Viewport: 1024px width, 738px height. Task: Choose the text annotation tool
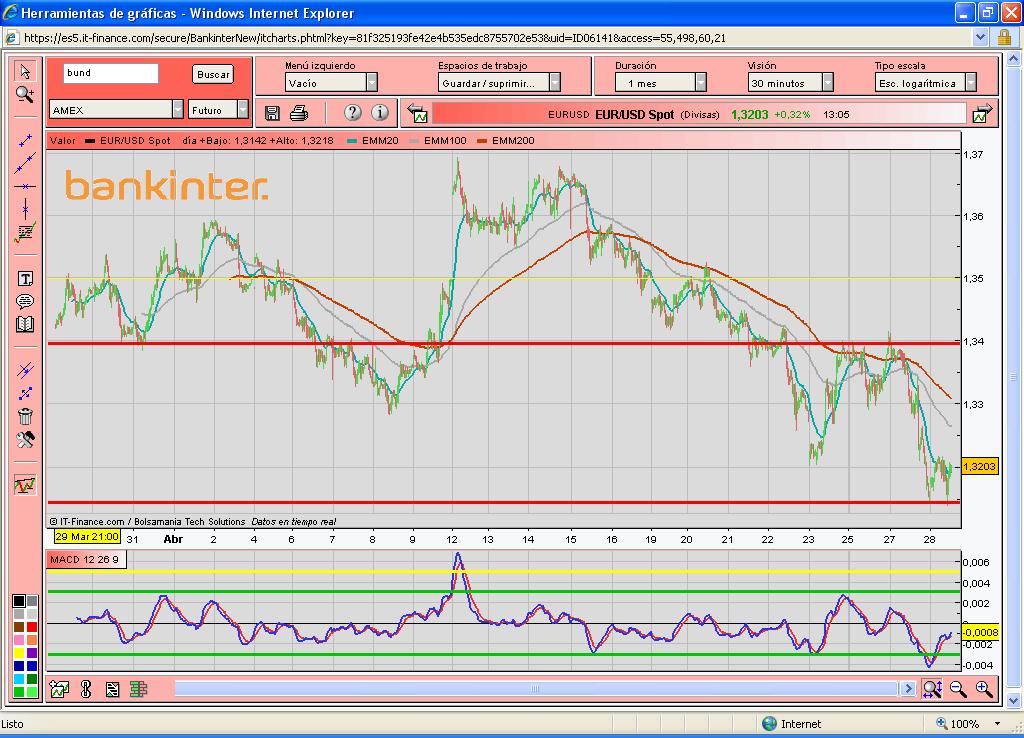point(25,279)
